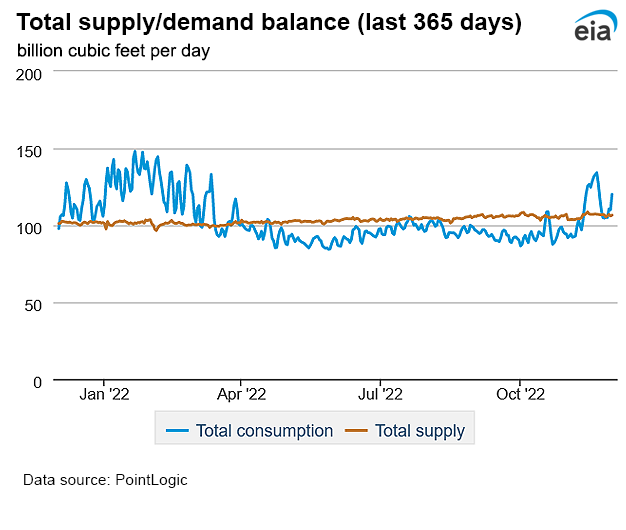626x530 pixels.
Task: Click the Apr '22 axis label
Action: [x=242, y=394]
